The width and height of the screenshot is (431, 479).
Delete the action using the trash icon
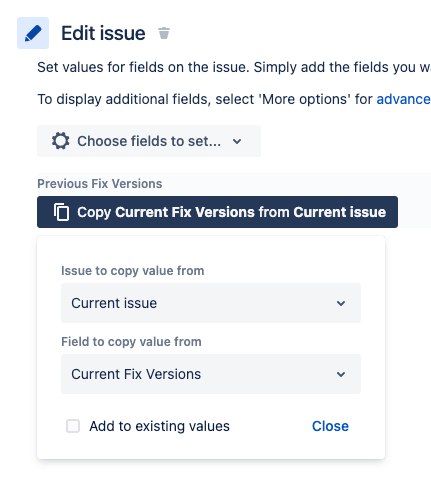(164, 33)
